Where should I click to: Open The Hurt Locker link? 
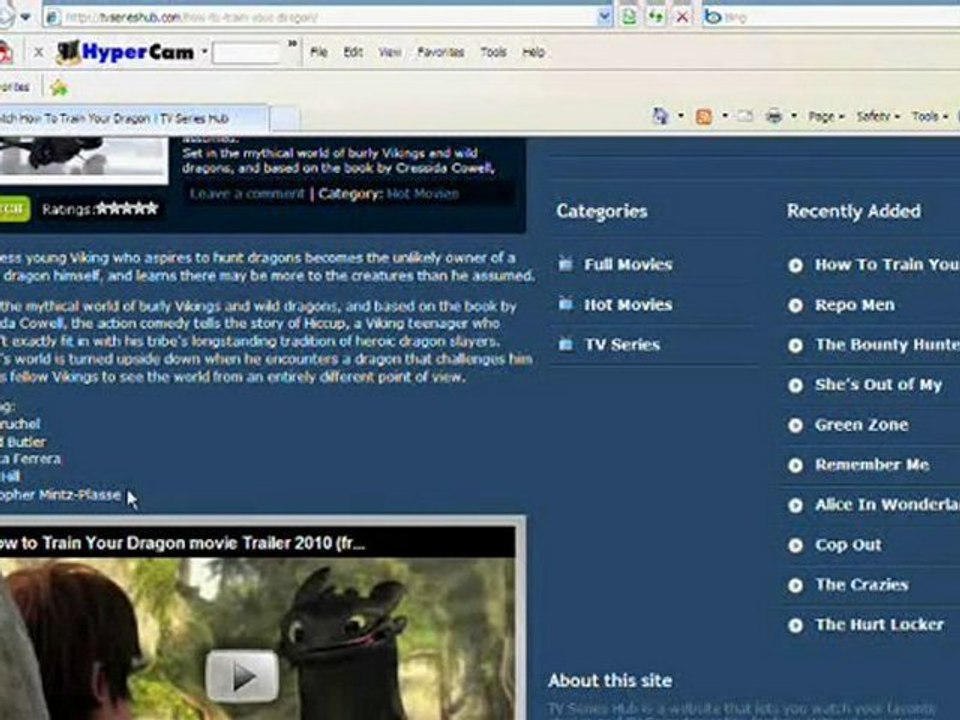click(x=879, y=624)
